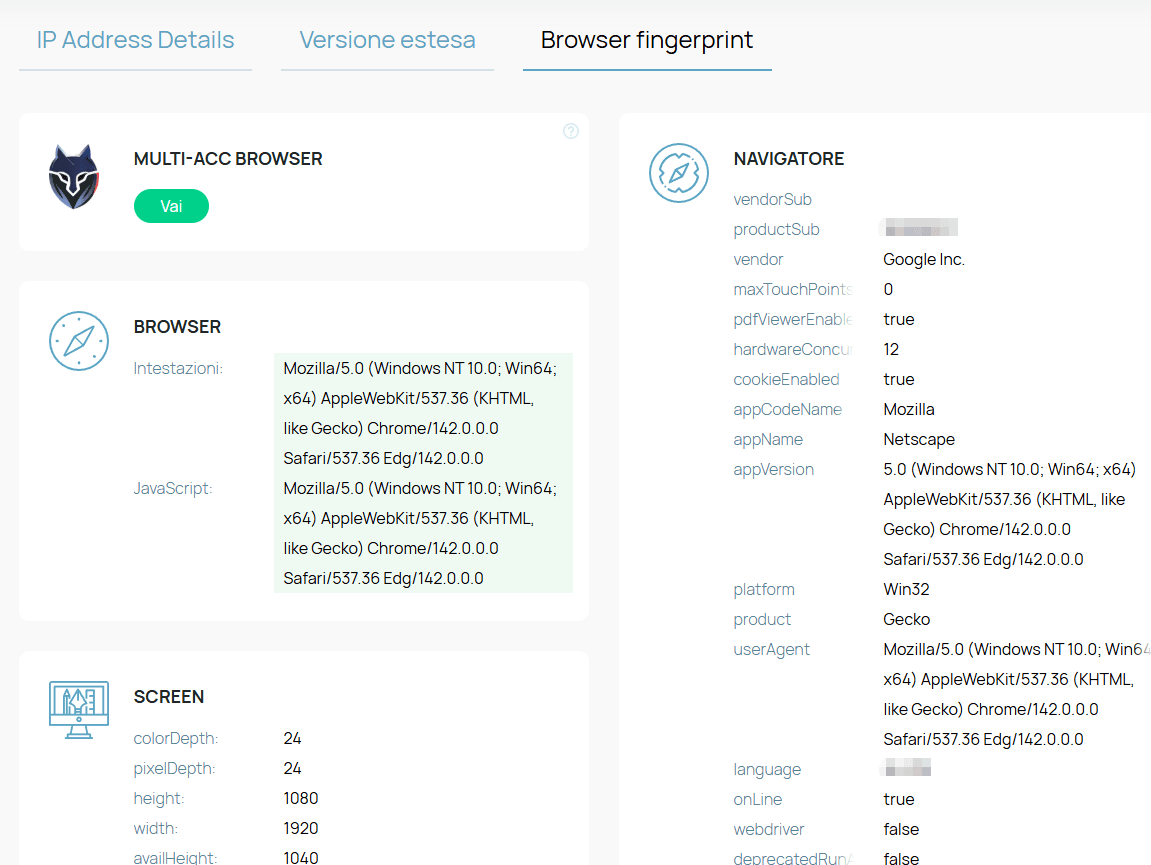Click the blurred language value
Image resolution: width=1151 pixels, height=865 pixels.
(x=907, y=769)
